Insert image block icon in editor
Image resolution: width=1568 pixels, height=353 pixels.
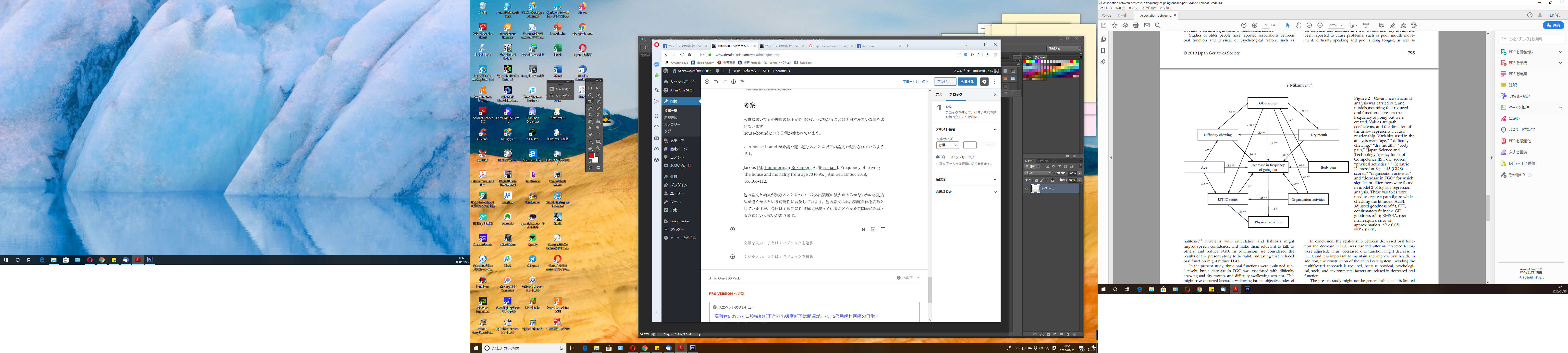[873, 229]
